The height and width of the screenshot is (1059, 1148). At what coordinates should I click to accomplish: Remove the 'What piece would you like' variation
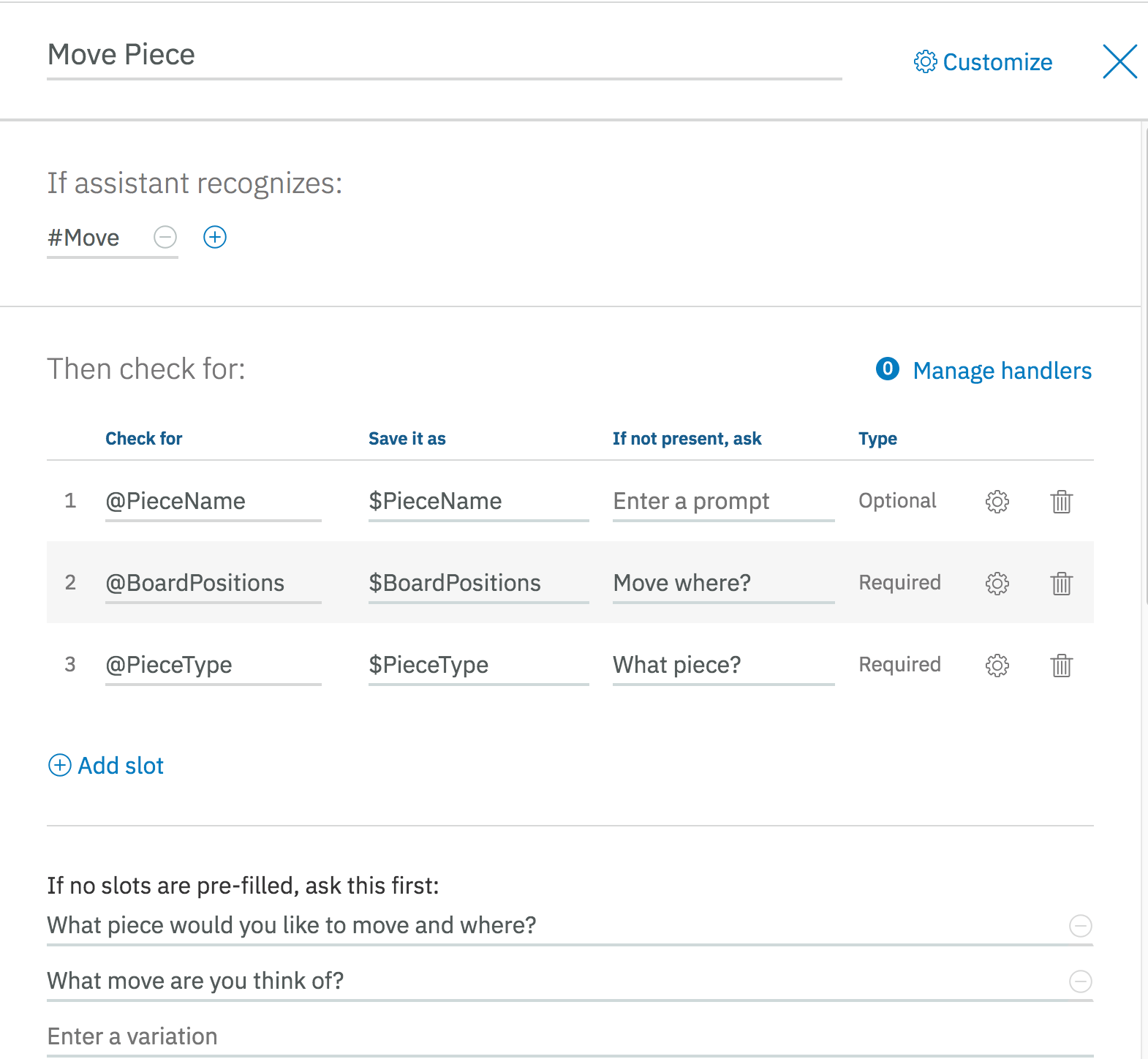(1080, 926)
